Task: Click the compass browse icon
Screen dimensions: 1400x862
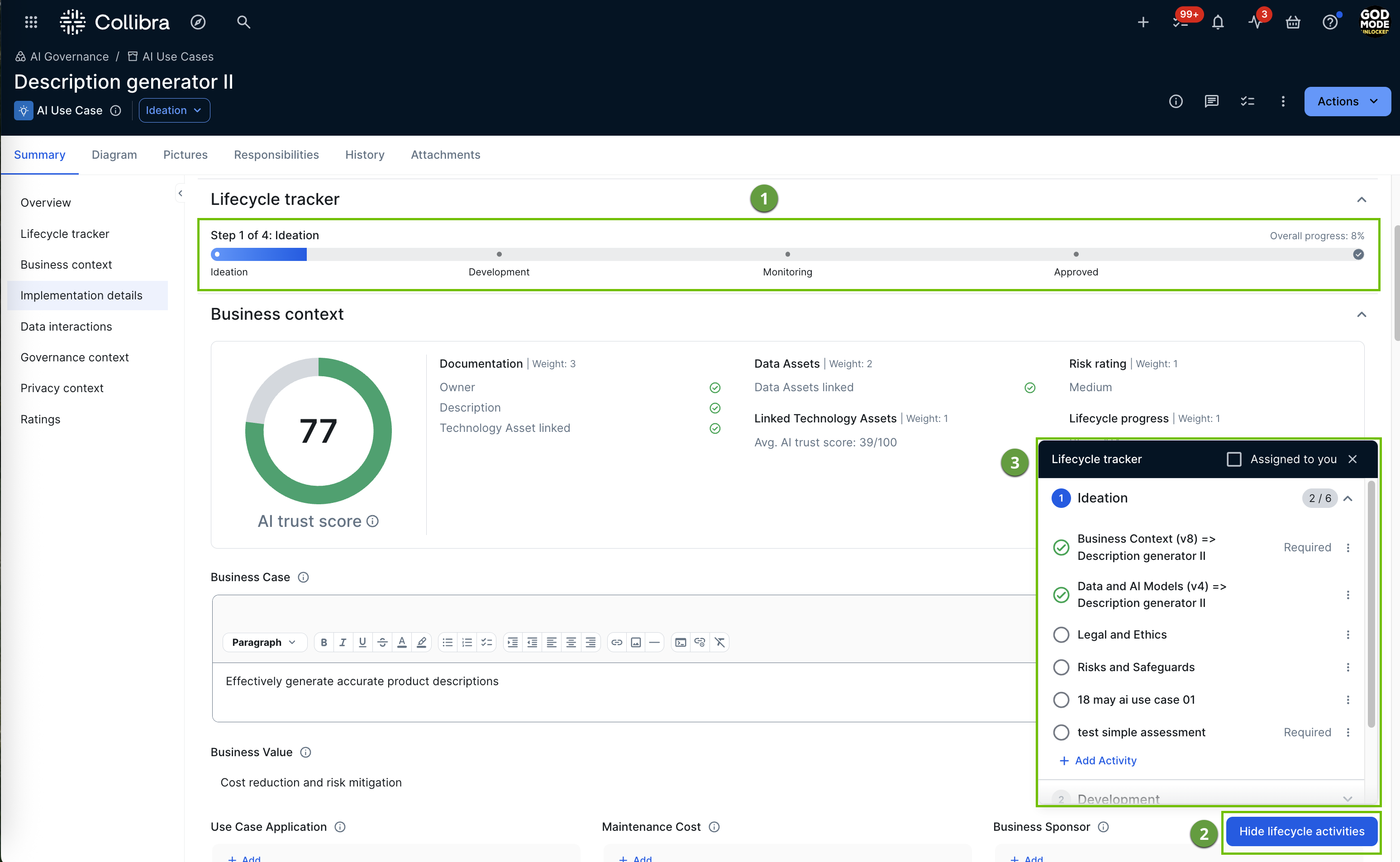Action: click(198, 22)
